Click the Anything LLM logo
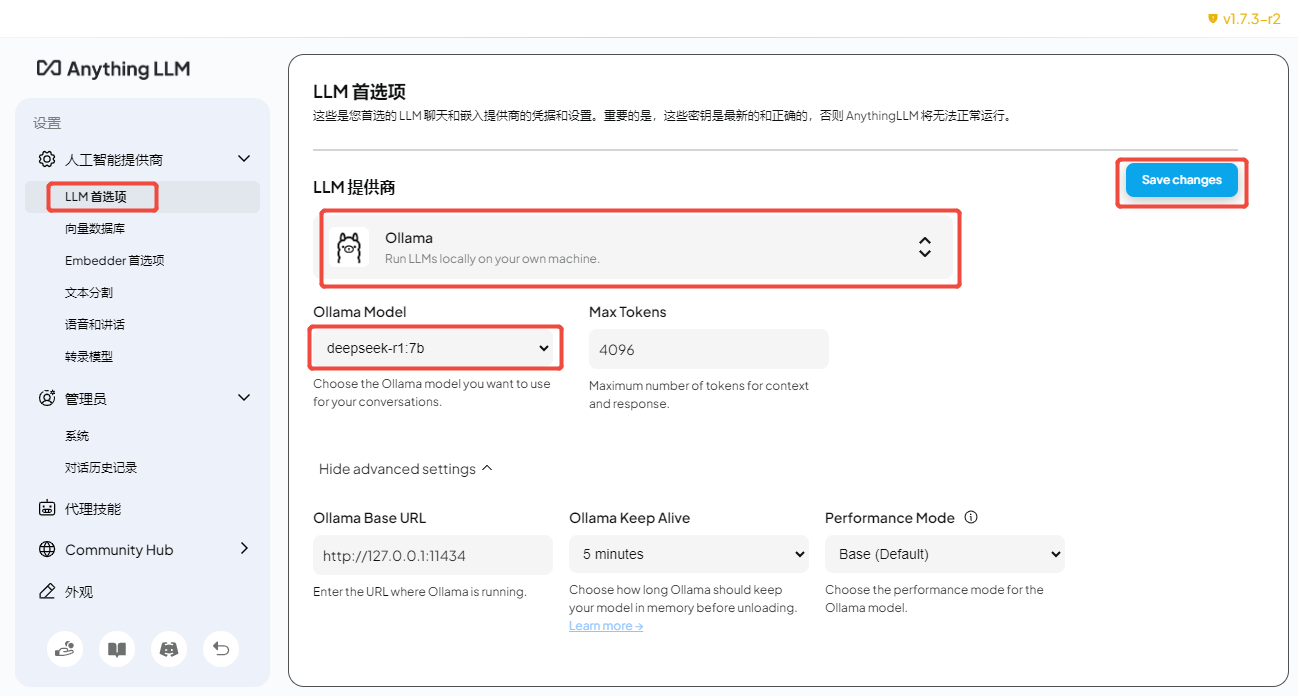This screenshot has width=1298, height=696. [113, 69]
